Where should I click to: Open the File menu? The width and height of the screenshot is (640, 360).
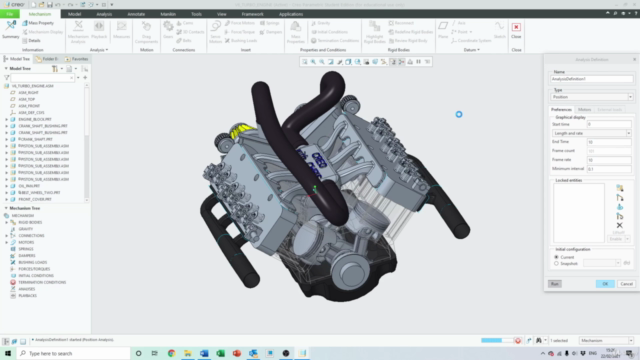(x=10, y=14)
